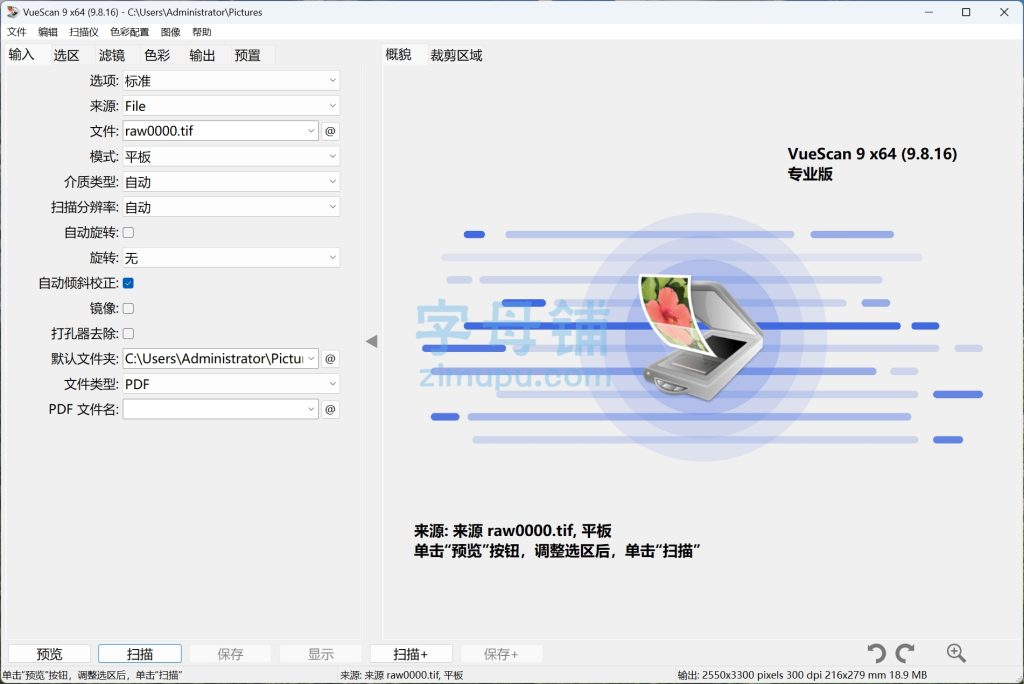
Task: Open the 扫描分辨率 dropdown
Action: click(x=230, y=207)
